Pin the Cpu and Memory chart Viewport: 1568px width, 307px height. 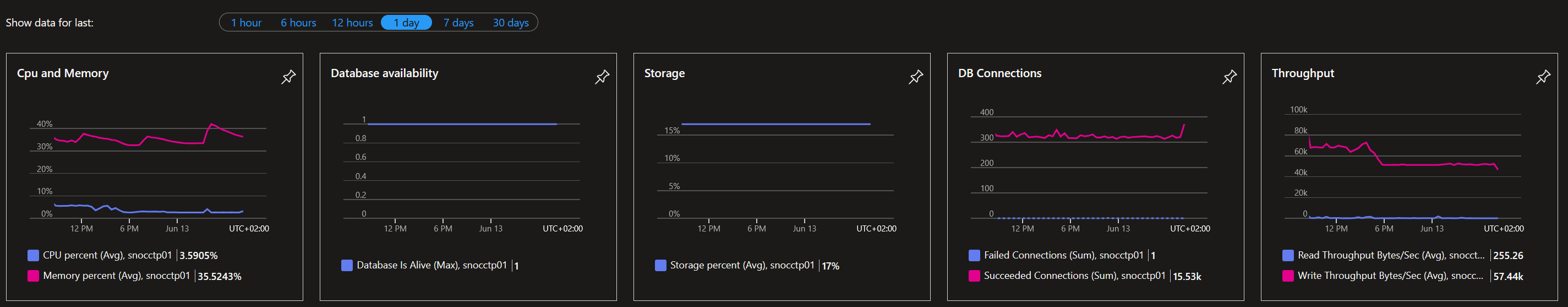point(288,77)
